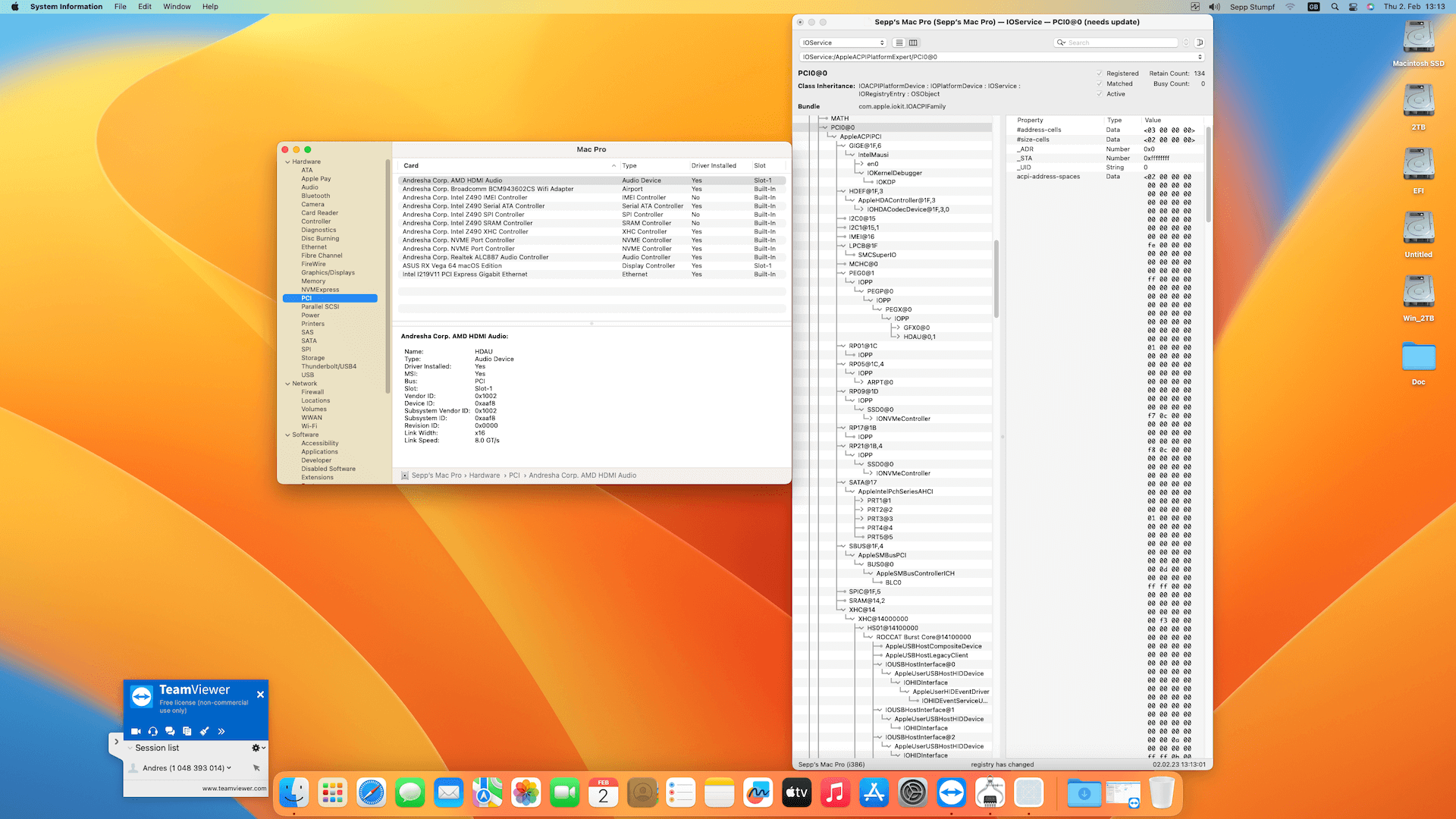The height and width of the screenshot is (819, 1456).
Task: Open the IOService plane dropdown
Action: [x=843, y=42]
